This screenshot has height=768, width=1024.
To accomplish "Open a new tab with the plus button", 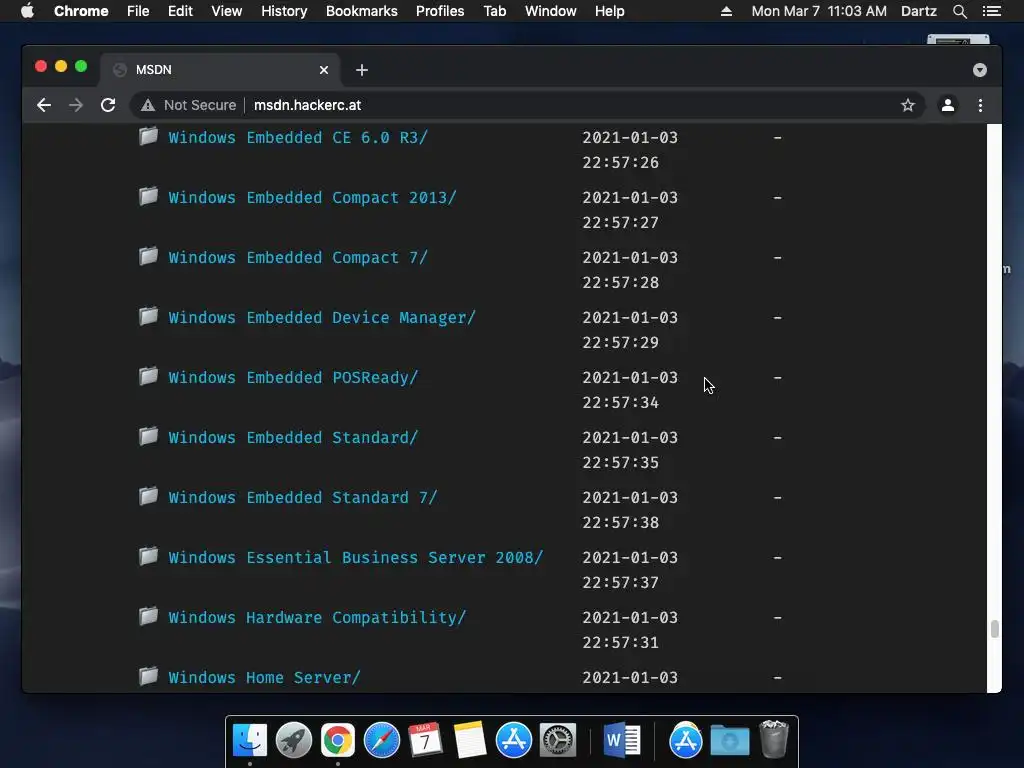I will tap(362, 70).
